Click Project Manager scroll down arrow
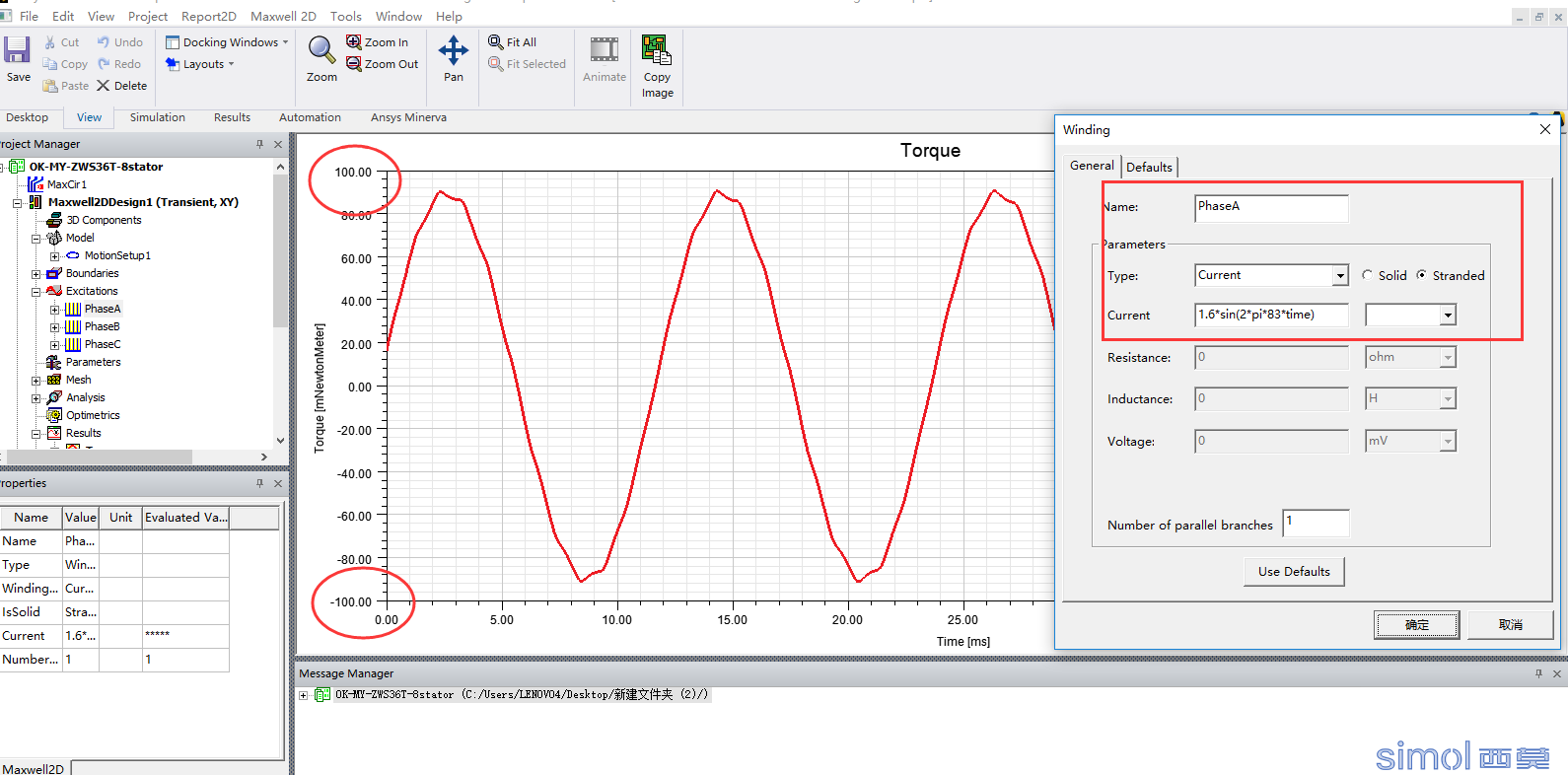Viewport: 1568px width, 775px height. point(280,441)
